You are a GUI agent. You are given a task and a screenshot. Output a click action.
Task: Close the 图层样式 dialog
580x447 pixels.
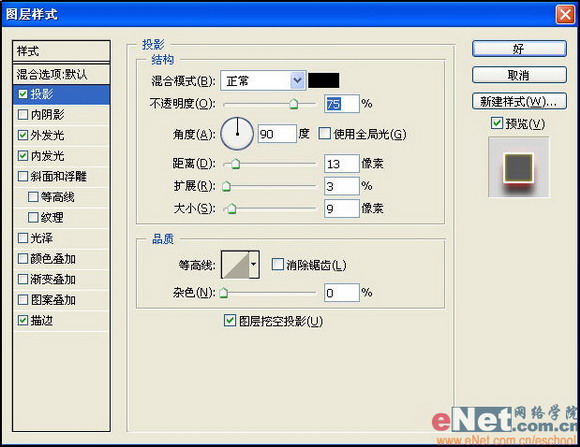pyautogui.click(x=565, y=15)
